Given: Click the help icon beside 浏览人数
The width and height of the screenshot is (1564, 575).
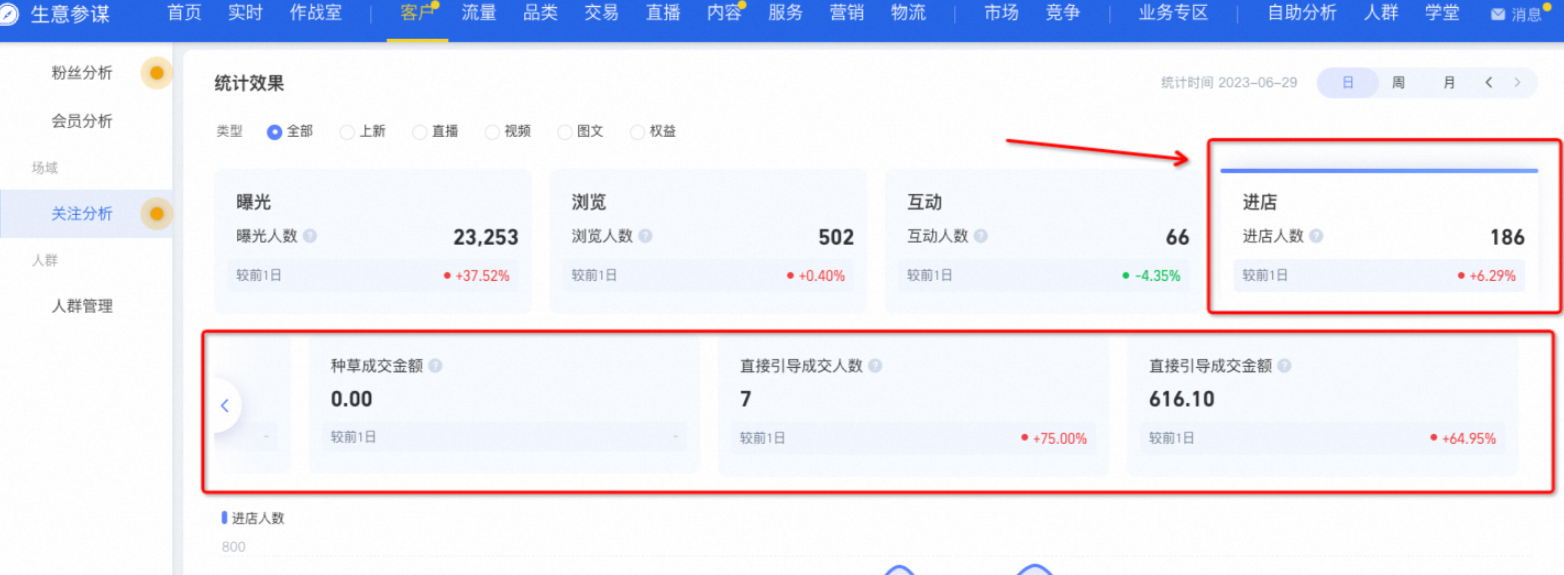Looking at the screenshot, I should click(x=645, y=237).
